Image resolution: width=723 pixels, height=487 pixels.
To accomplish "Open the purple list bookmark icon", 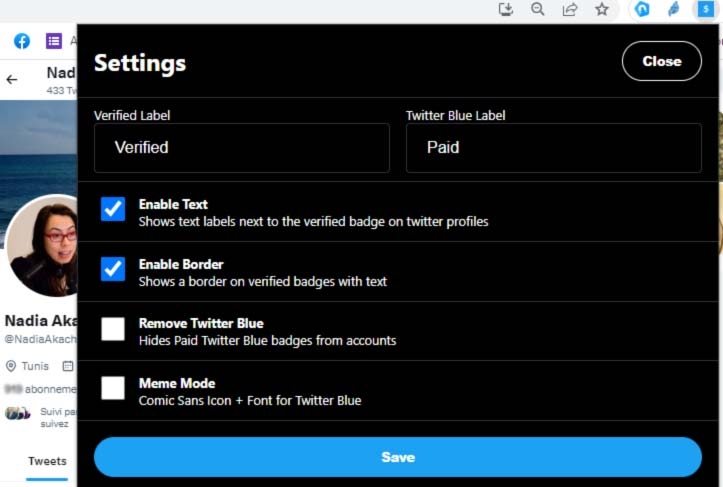I will coord(54,41).
